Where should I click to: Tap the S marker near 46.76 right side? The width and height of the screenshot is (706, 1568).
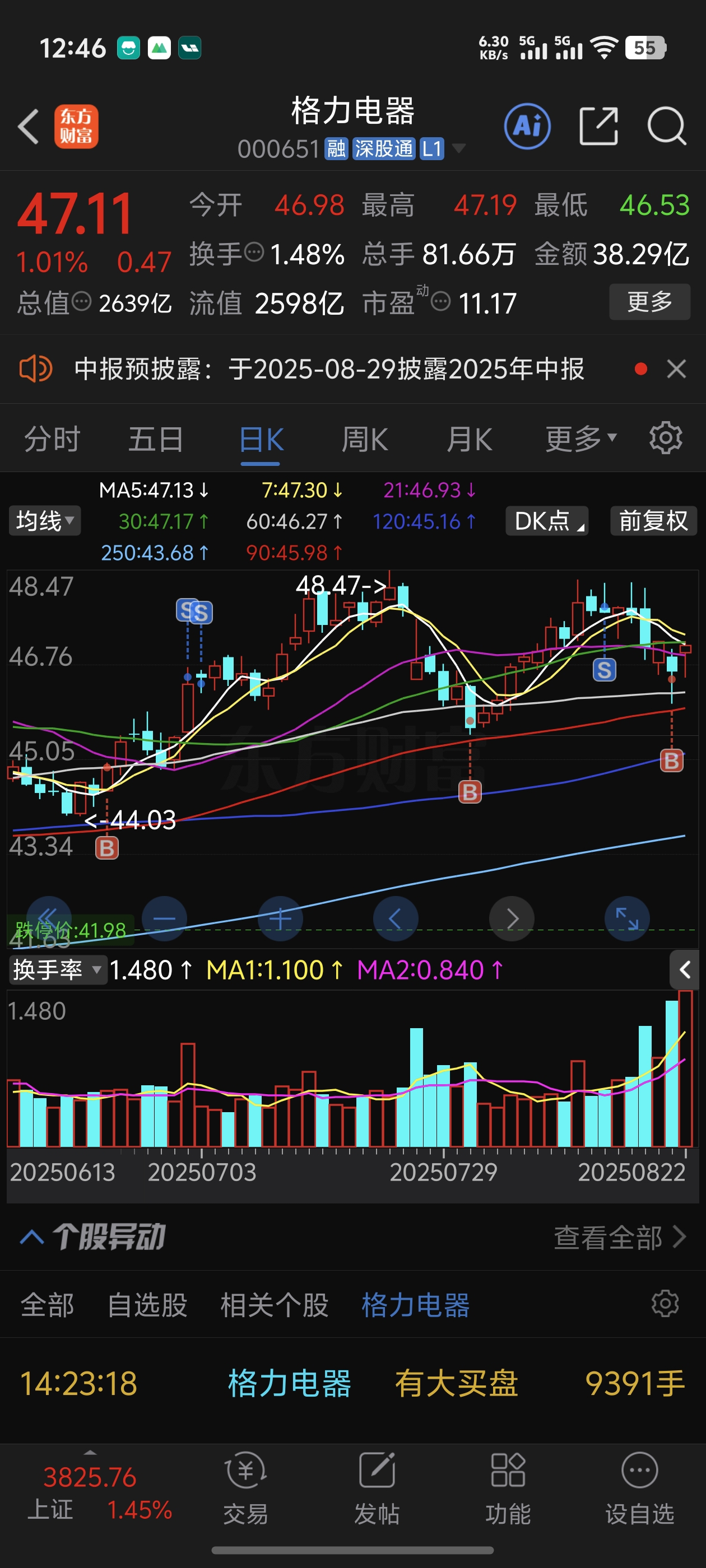604,670
